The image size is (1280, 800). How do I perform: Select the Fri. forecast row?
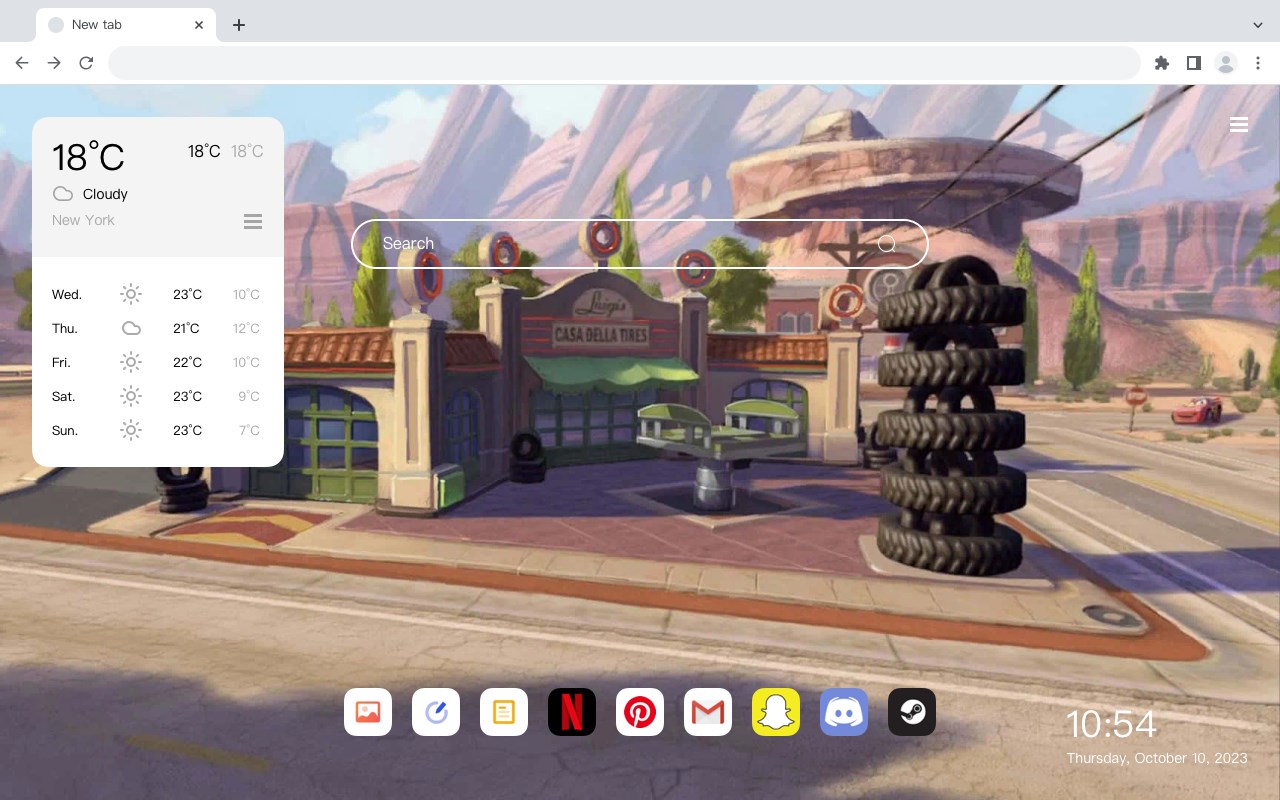[x=157, y=362]
